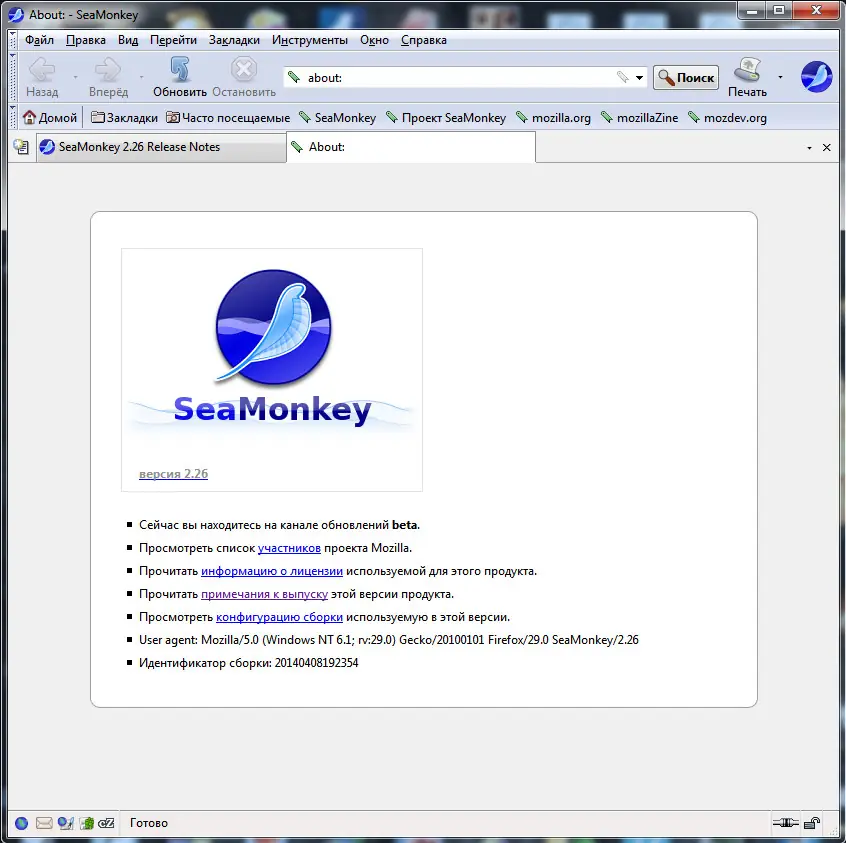The image size is (846, 843).
Task: Click the SeaMonkey icon in the title bar
Action: (x=16, y=15)
